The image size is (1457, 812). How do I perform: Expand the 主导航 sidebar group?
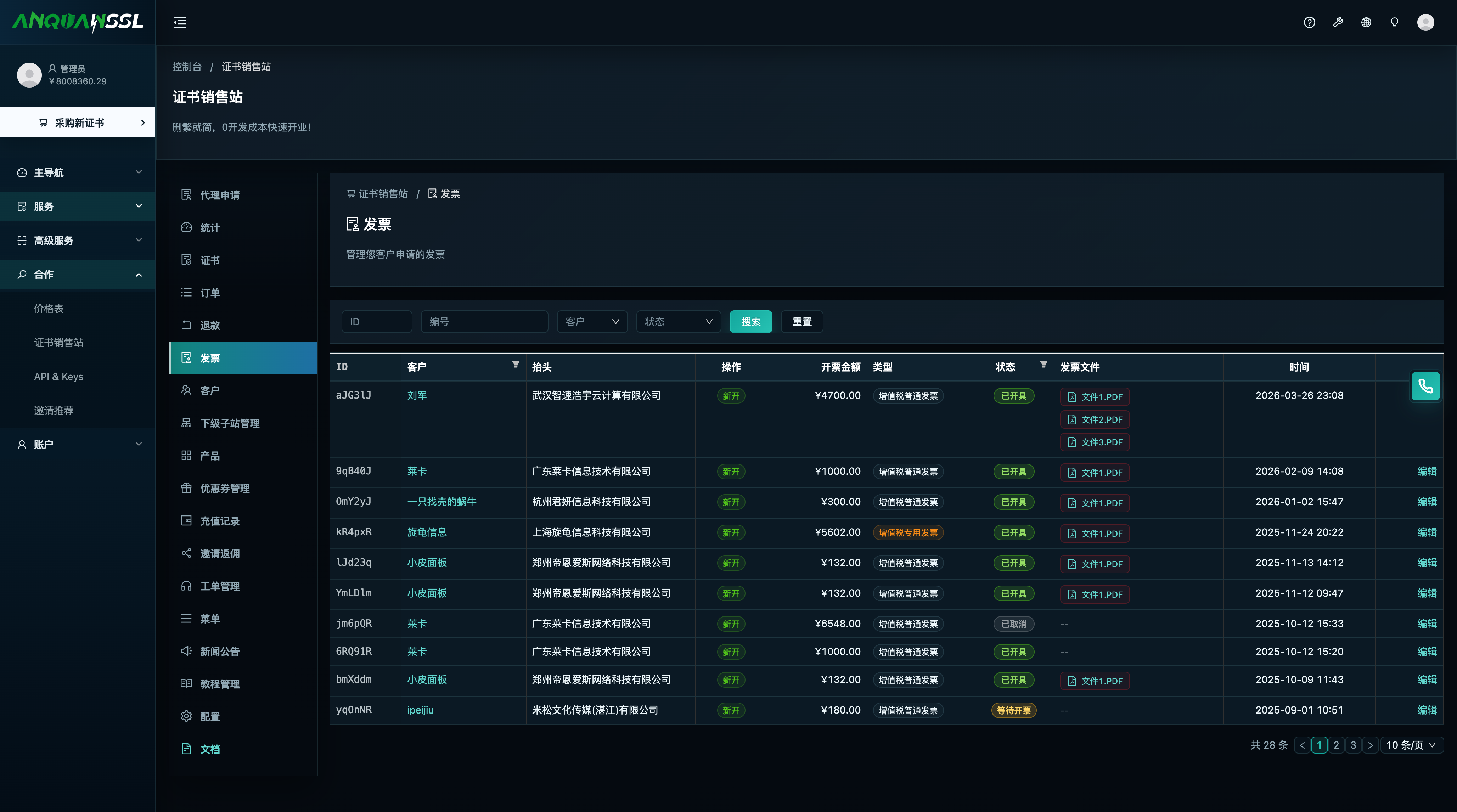point(78,173)
